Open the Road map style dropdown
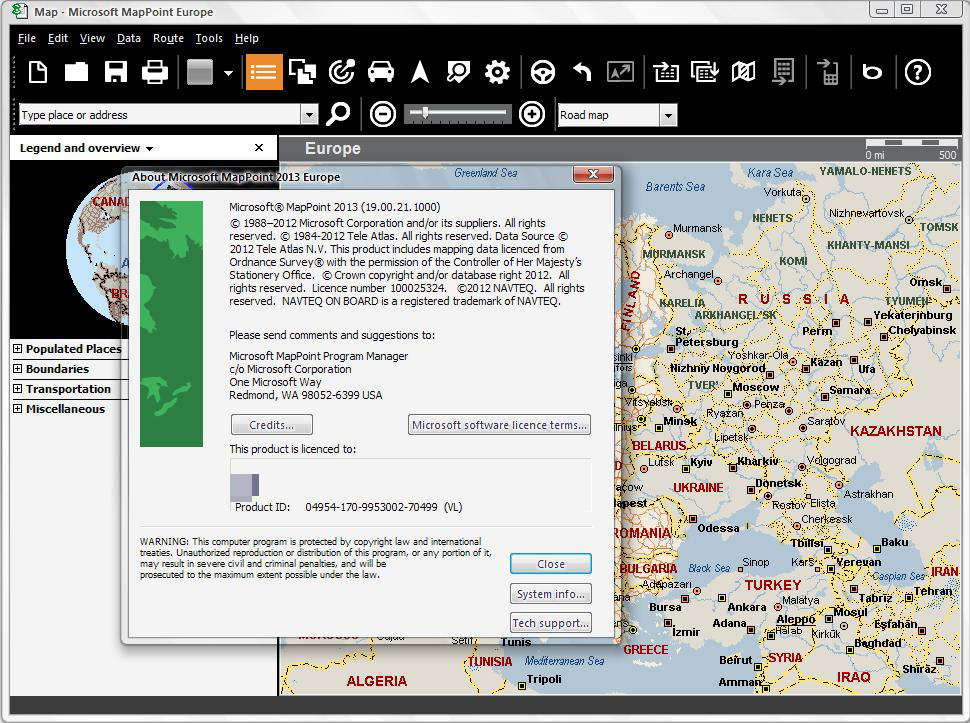The width and height of the screenshot is (970, 723). click(x=668, y=115)
